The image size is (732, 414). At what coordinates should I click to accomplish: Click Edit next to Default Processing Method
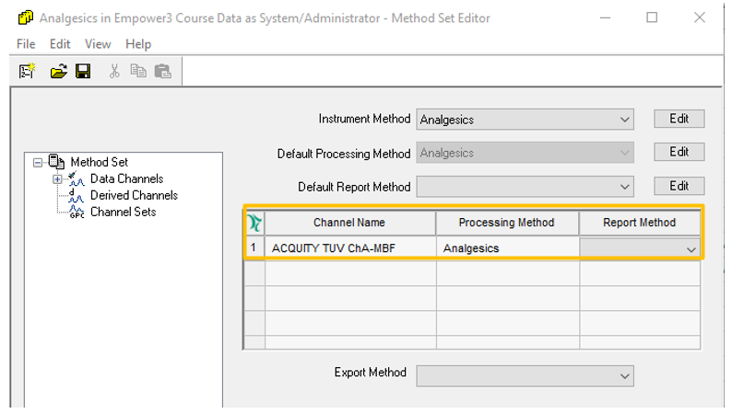tap(679, 152)
